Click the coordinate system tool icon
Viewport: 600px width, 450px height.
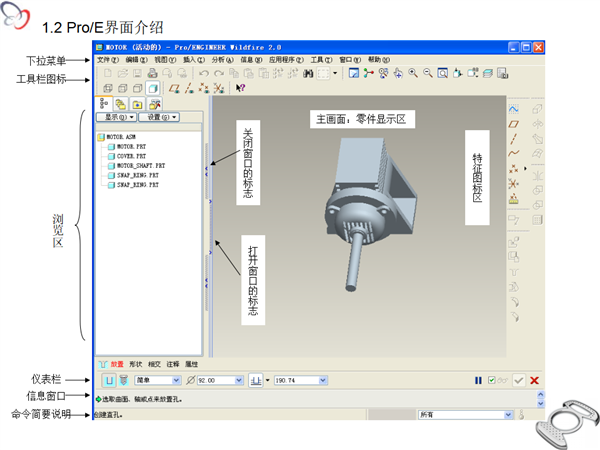point(514,183)
